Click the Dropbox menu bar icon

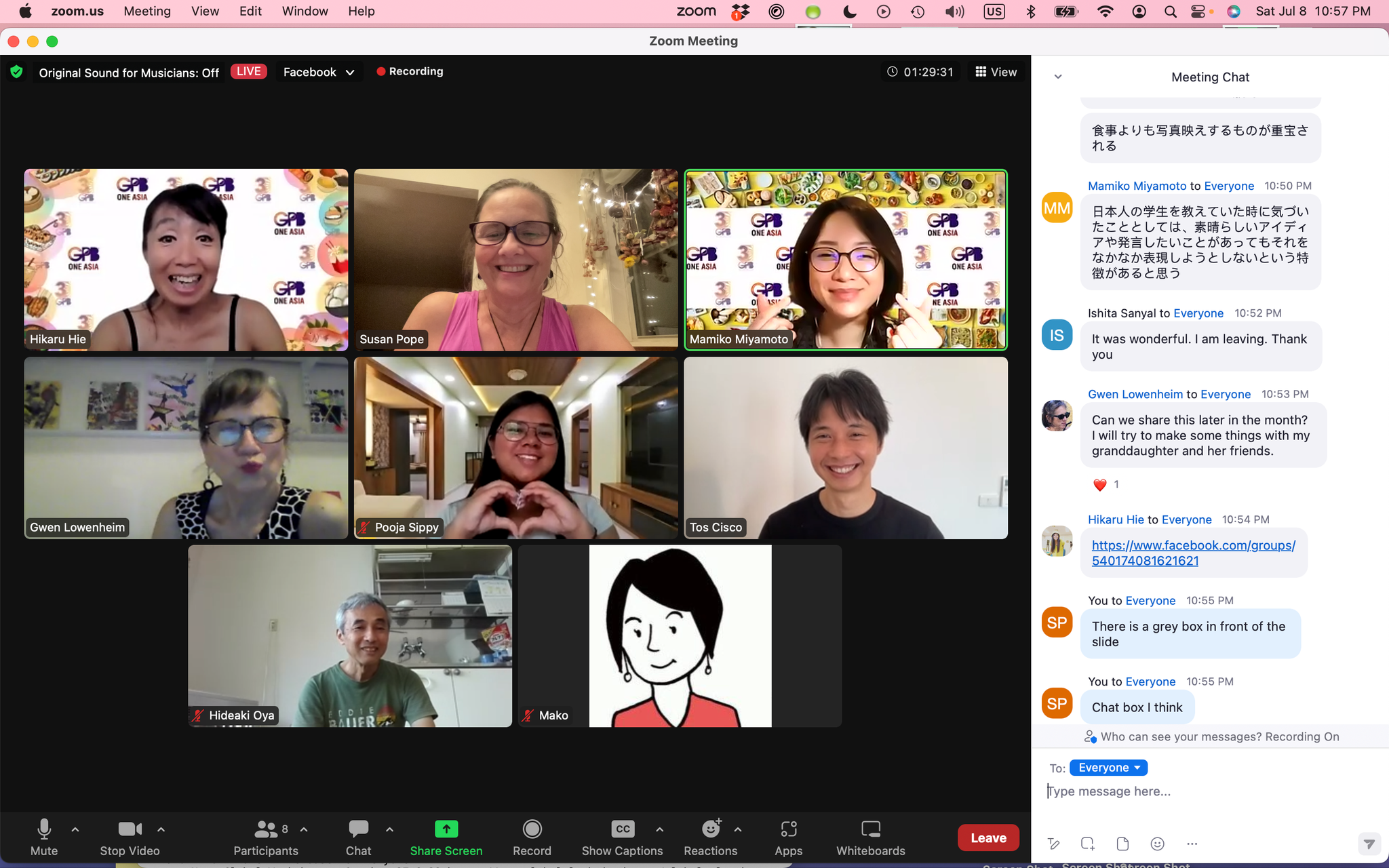740,12
